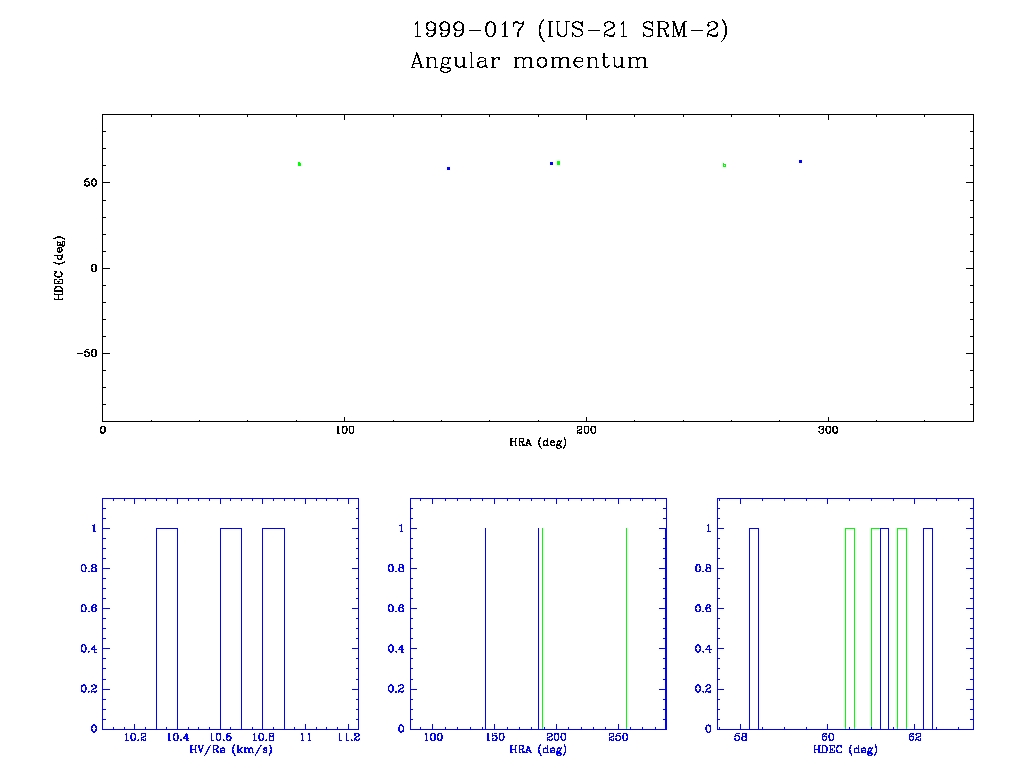Click the green scatter point near HRA 257
This screenshot has width=1024, height=768.
coord(724,164)
